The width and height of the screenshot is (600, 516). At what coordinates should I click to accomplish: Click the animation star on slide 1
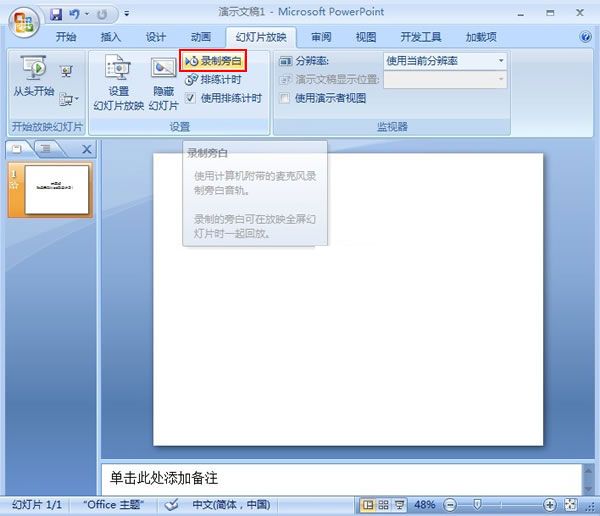click(x=14, y=186)
